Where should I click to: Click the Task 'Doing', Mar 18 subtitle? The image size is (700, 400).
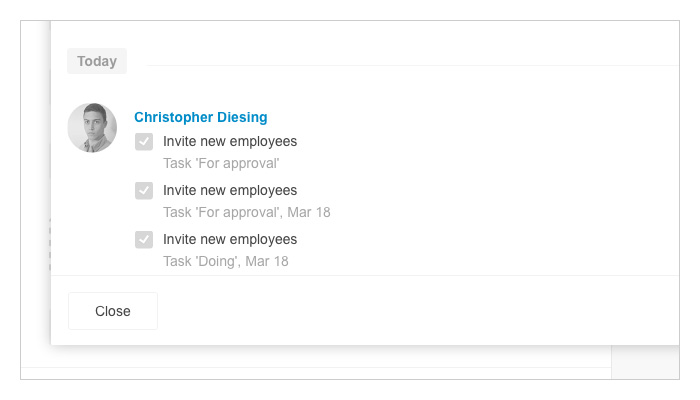click(225, 261)
